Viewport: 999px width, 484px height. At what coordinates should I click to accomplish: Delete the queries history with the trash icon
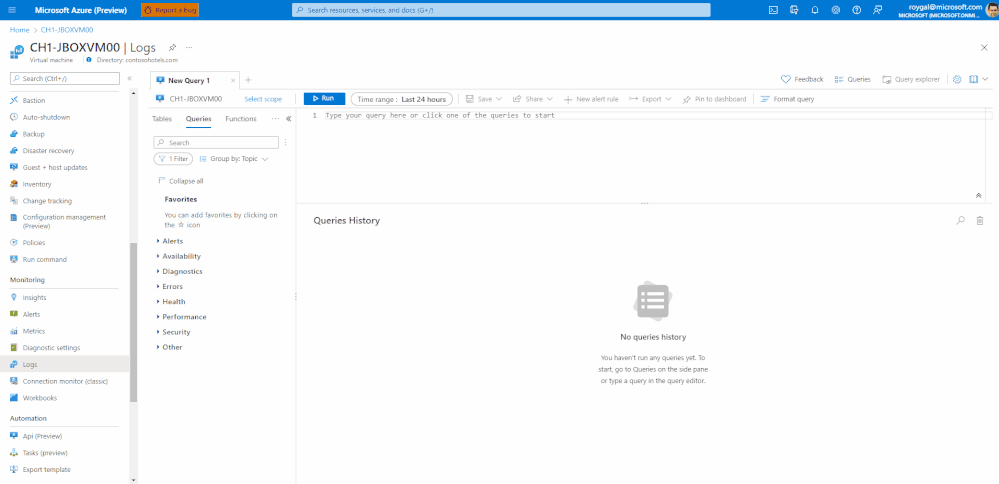click(x=980, y=220)
